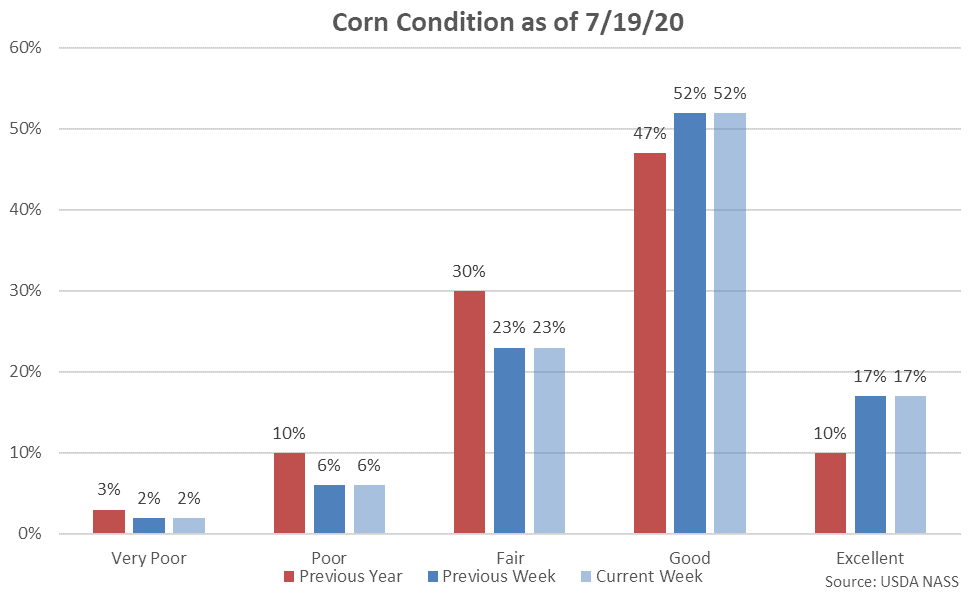Click the Current Week light-blue legend swatch
The height and width of the screenshot is (594, 975).
pyautogui.click(x=585, y=577)
